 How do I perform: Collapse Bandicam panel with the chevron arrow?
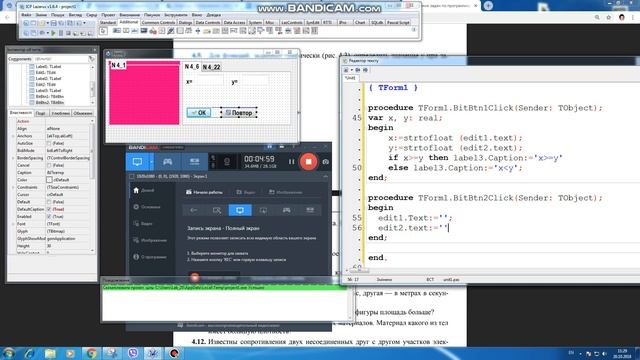tap(325, 176)
